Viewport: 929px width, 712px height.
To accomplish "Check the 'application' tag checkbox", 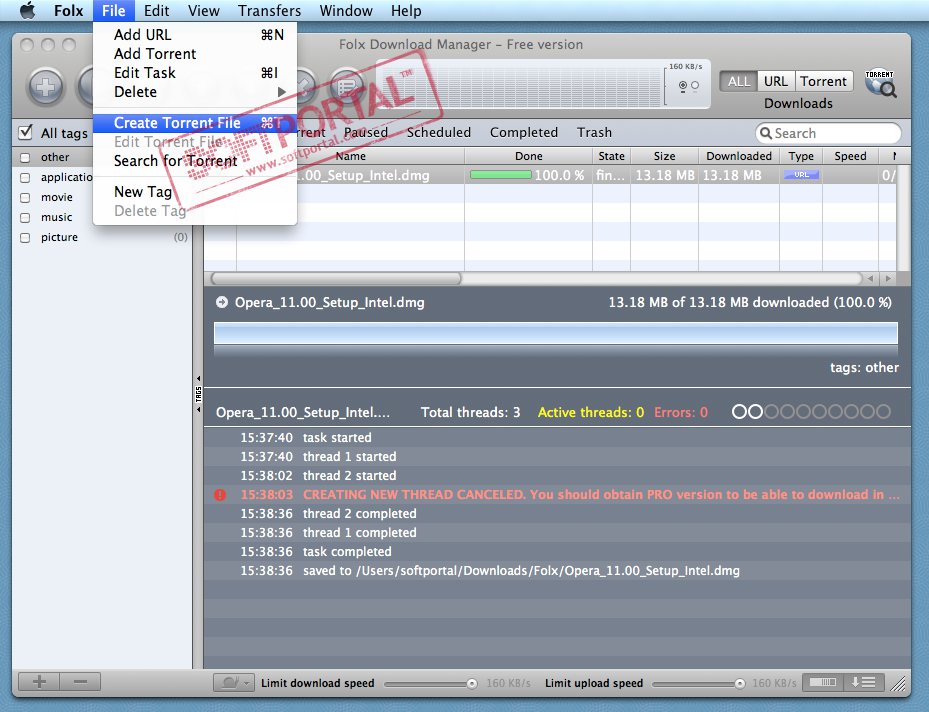I will [x=25, y=178].
